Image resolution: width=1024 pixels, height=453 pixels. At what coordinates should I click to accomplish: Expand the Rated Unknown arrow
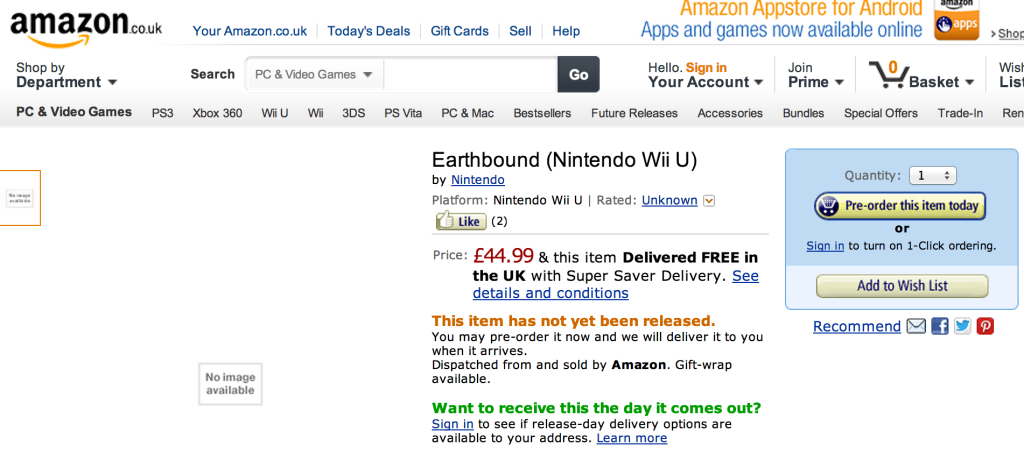709,201
